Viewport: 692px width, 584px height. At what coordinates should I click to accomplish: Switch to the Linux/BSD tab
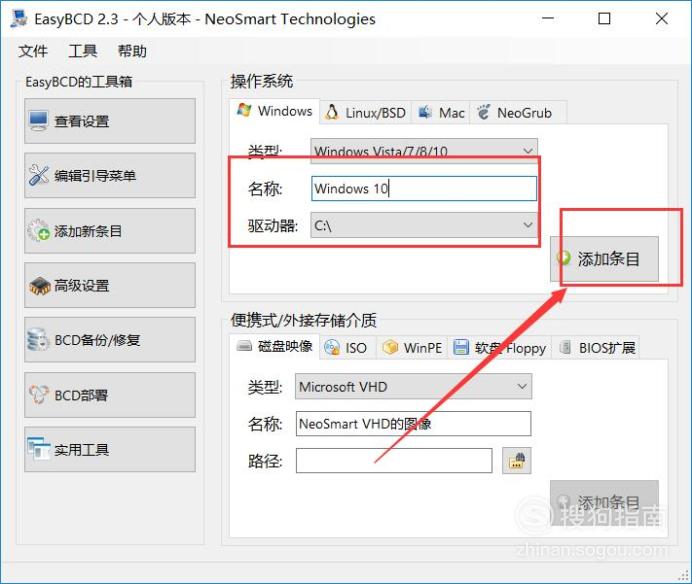coord(365,113)
